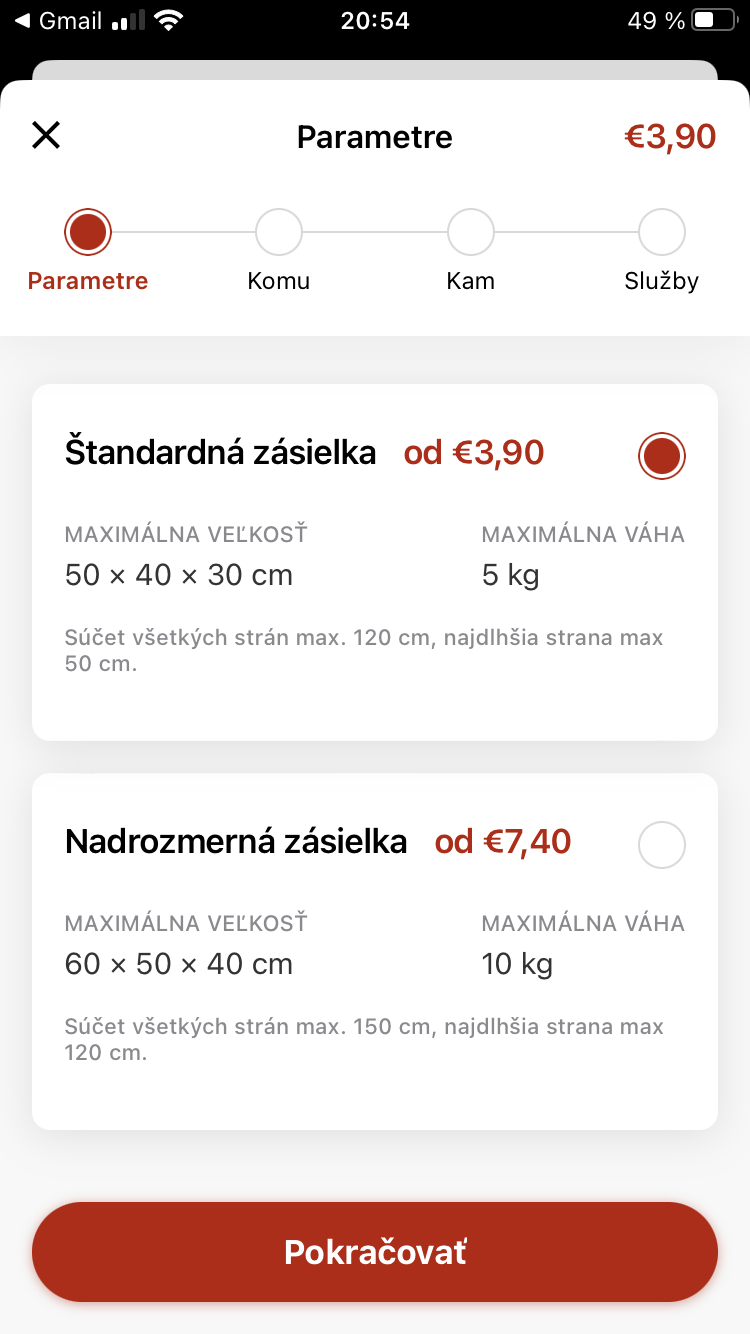Select Štandardná zásielka radio button
This screenshot has width=750, height=1334.
coord(662,456)
